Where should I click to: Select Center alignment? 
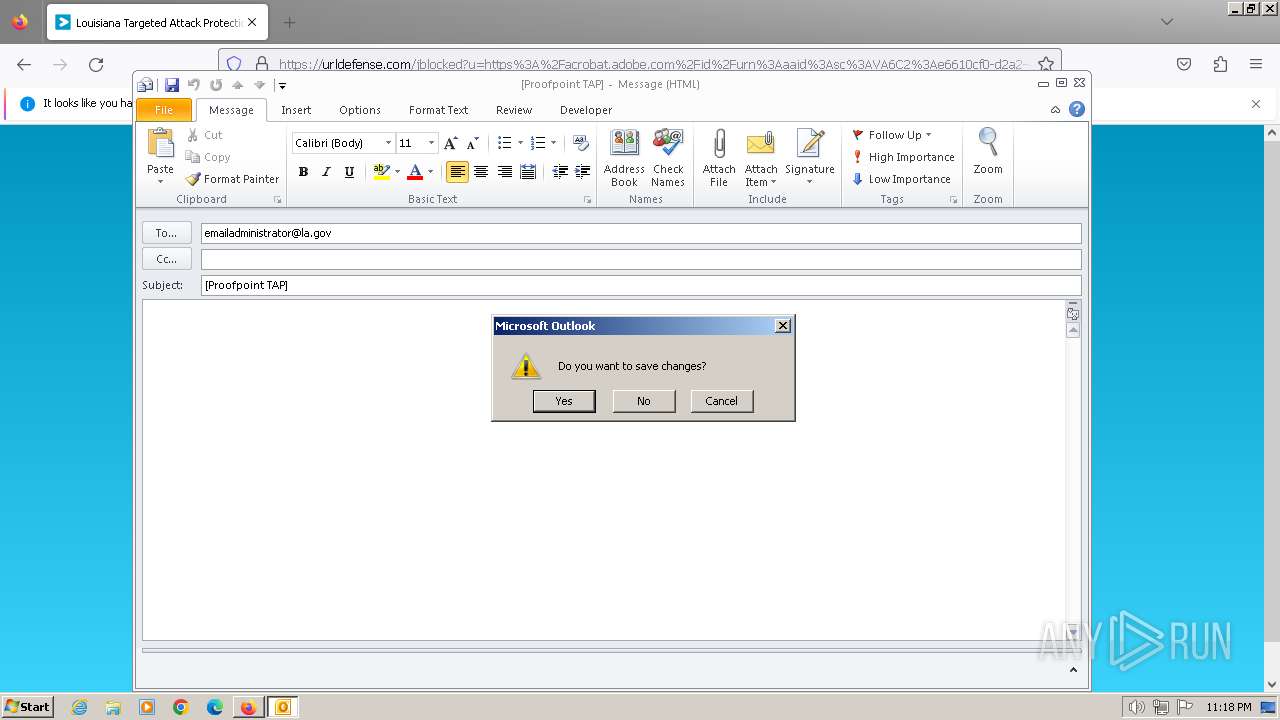[481, 172]
